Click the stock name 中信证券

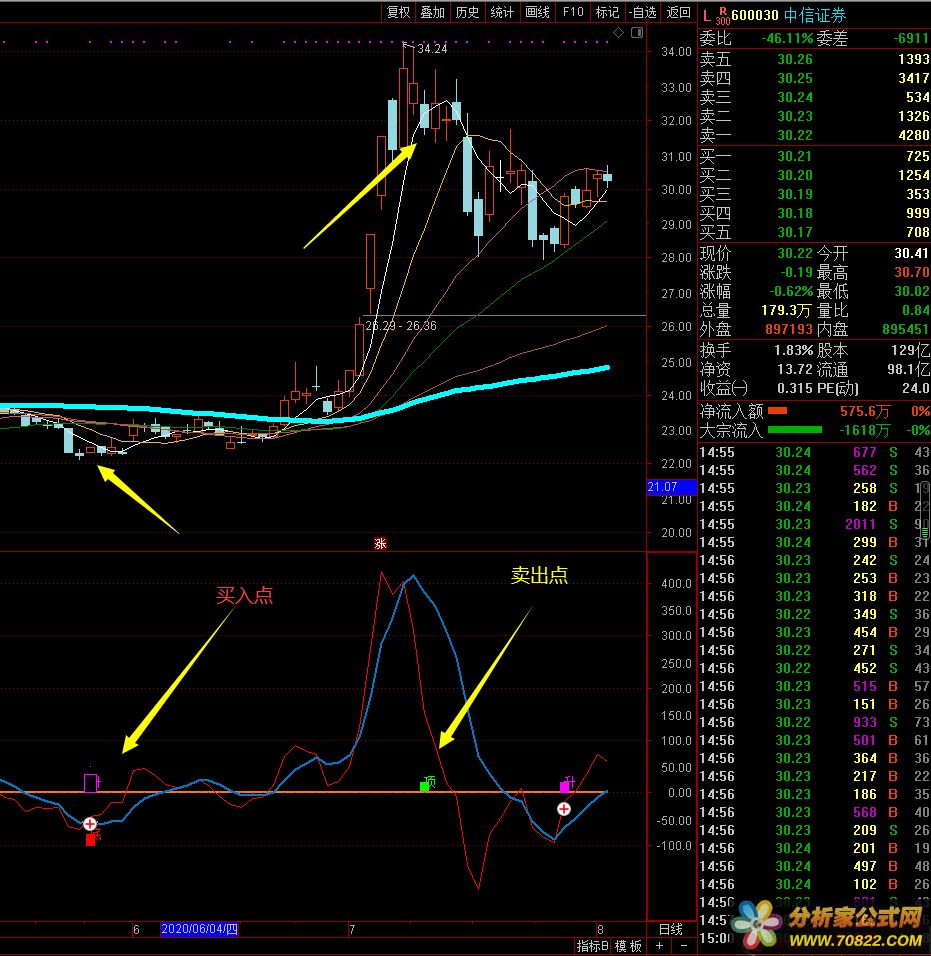815,15
